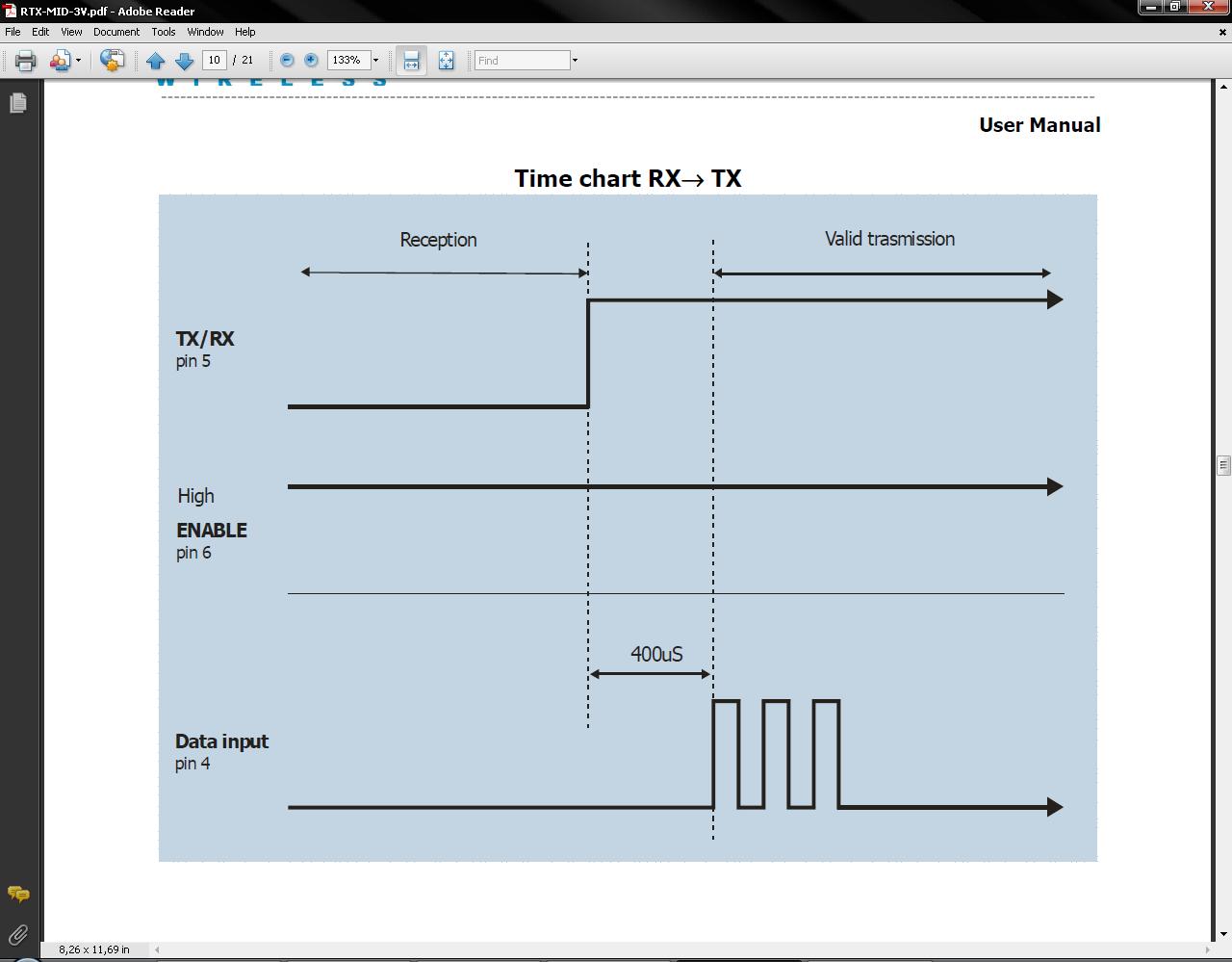Open the Document menu
1232x962 pixels.
[115, 32]
